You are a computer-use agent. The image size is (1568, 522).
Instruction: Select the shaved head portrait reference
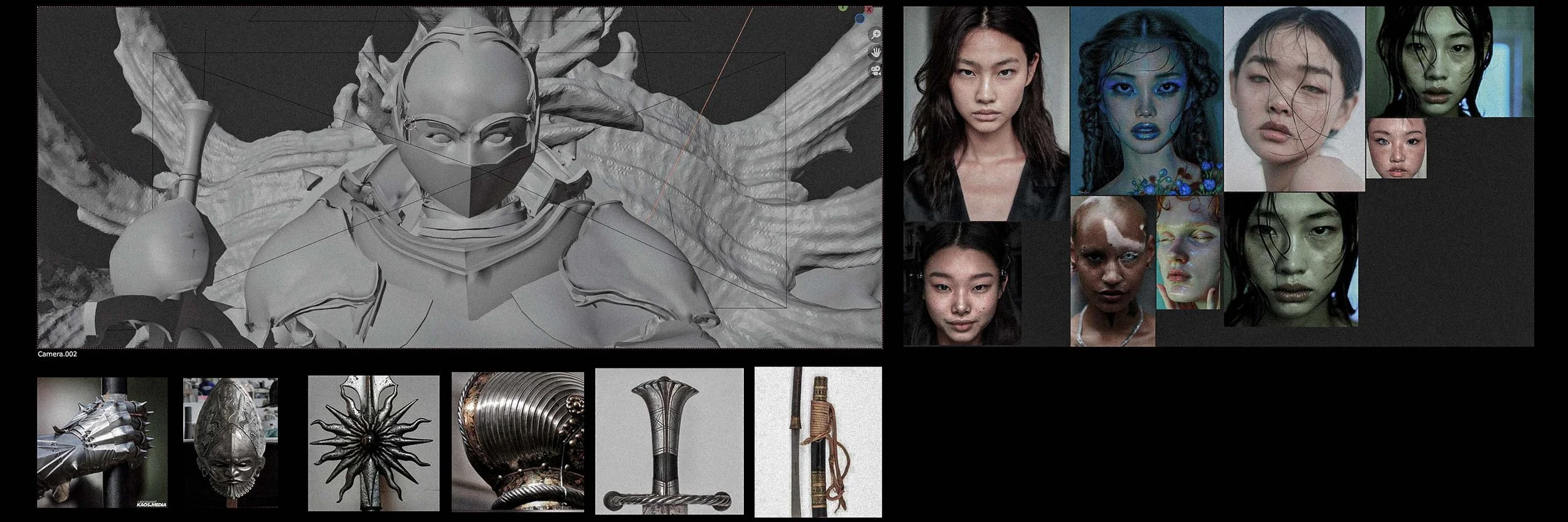1113,271
